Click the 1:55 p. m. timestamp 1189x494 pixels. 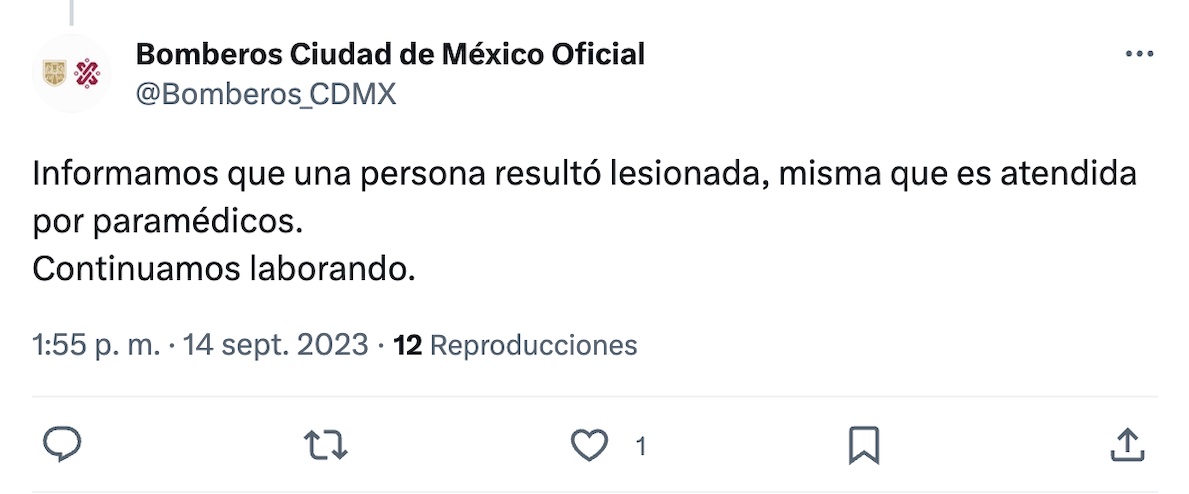[x=96, y=346]
